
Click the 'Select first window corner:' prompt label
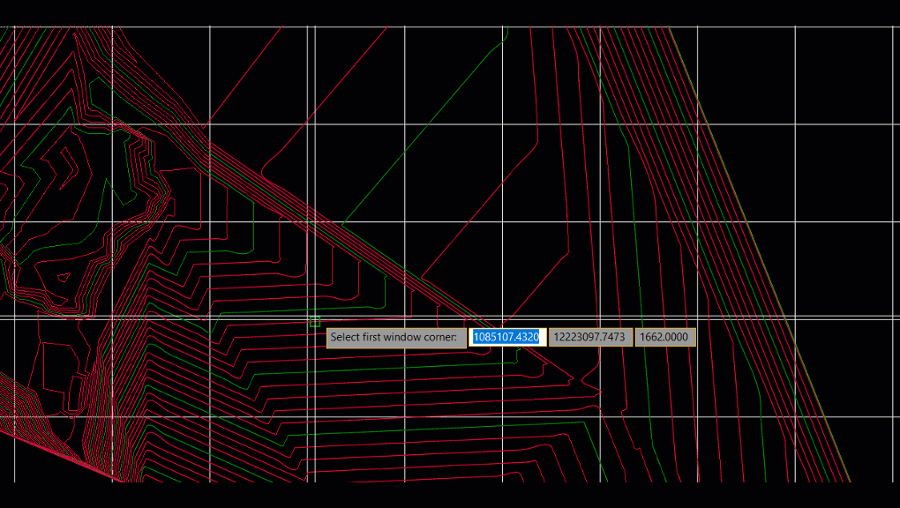396,337
